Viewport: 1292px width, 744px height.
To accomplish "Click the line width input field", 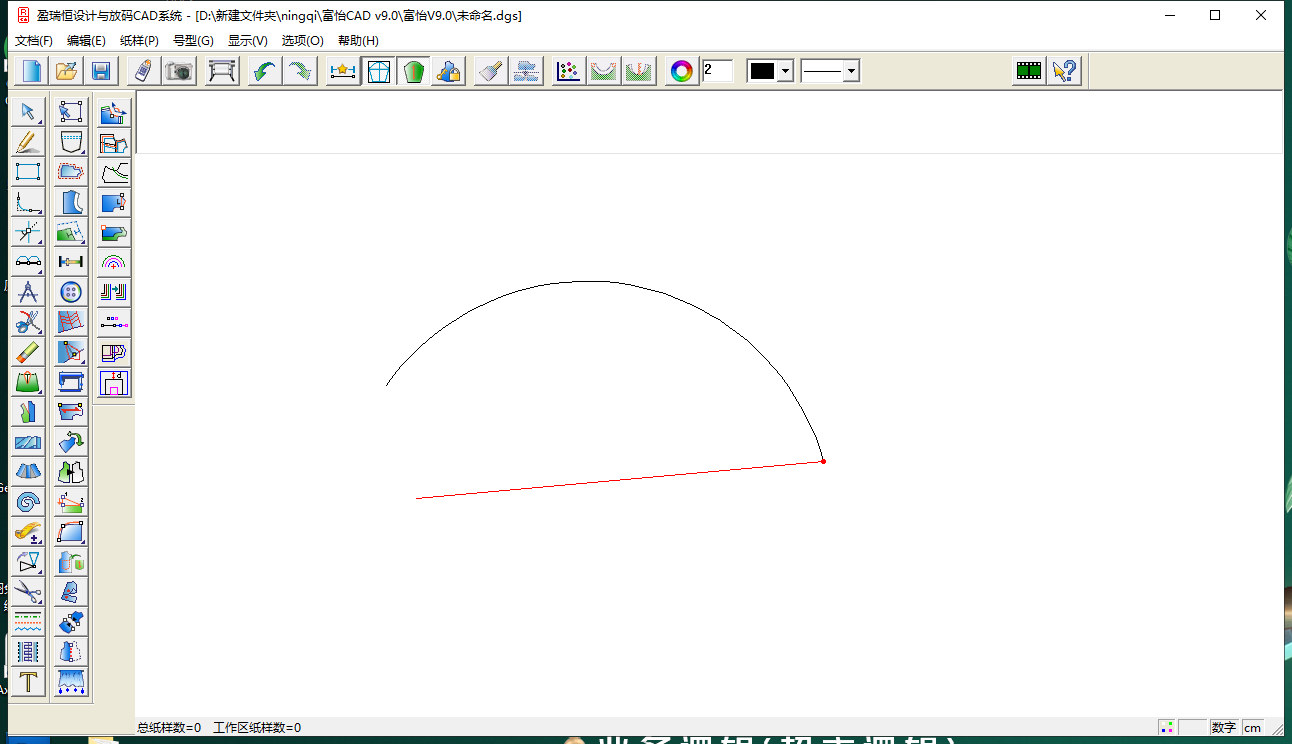I will (717, 70).
